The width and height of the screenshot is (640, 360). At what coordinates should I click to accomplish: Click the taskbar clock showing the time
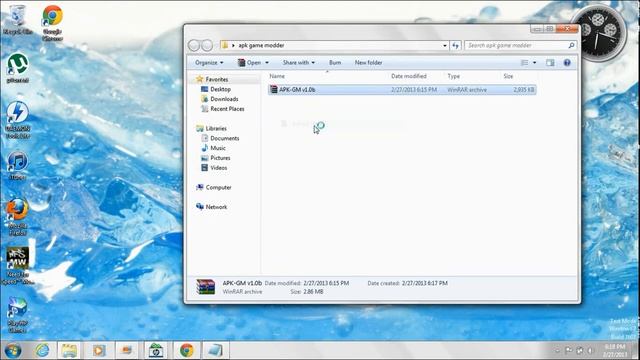point(616,350)
